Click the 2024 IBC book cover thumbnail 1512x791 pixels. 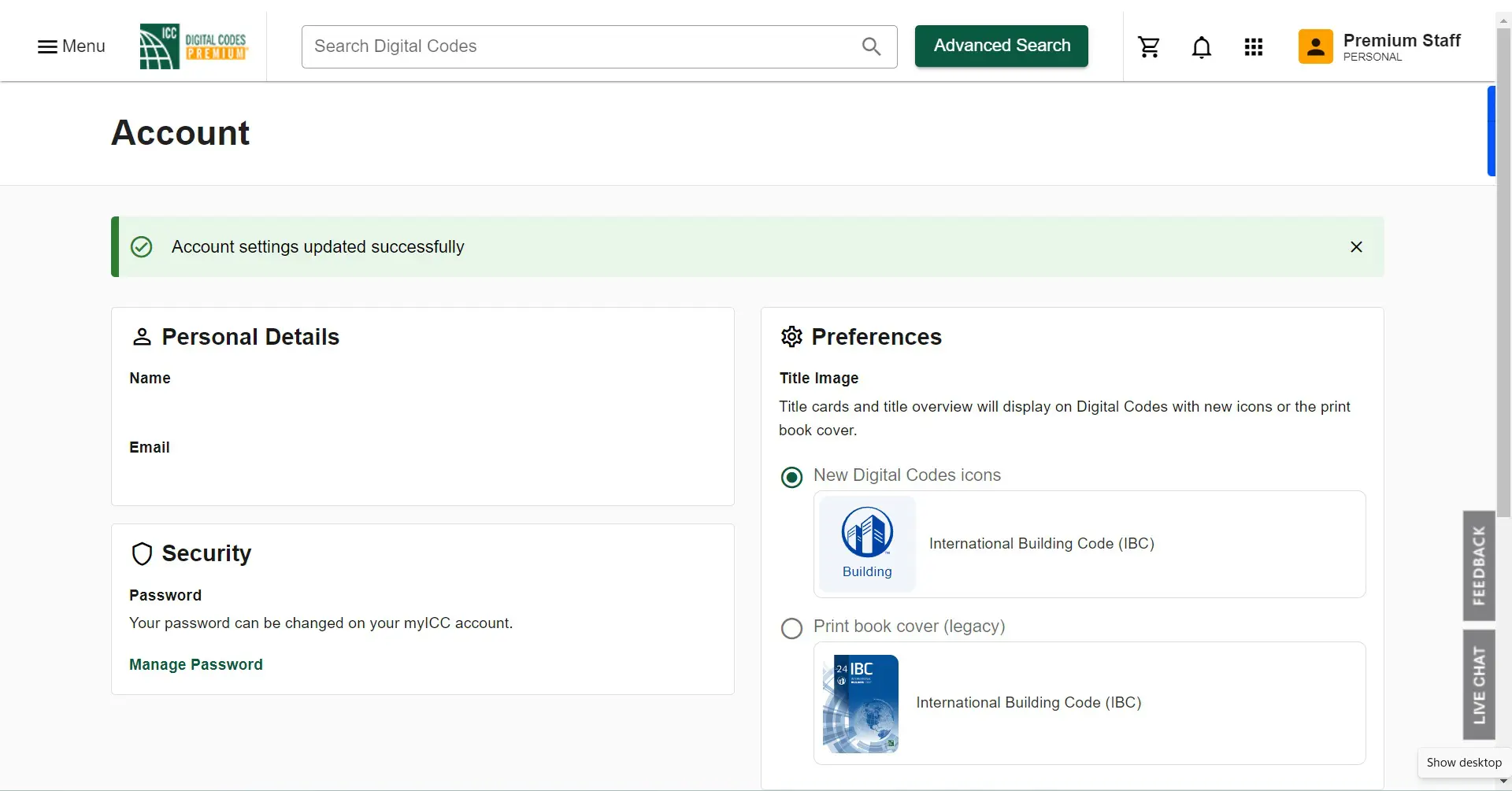[x=860, y=704]
